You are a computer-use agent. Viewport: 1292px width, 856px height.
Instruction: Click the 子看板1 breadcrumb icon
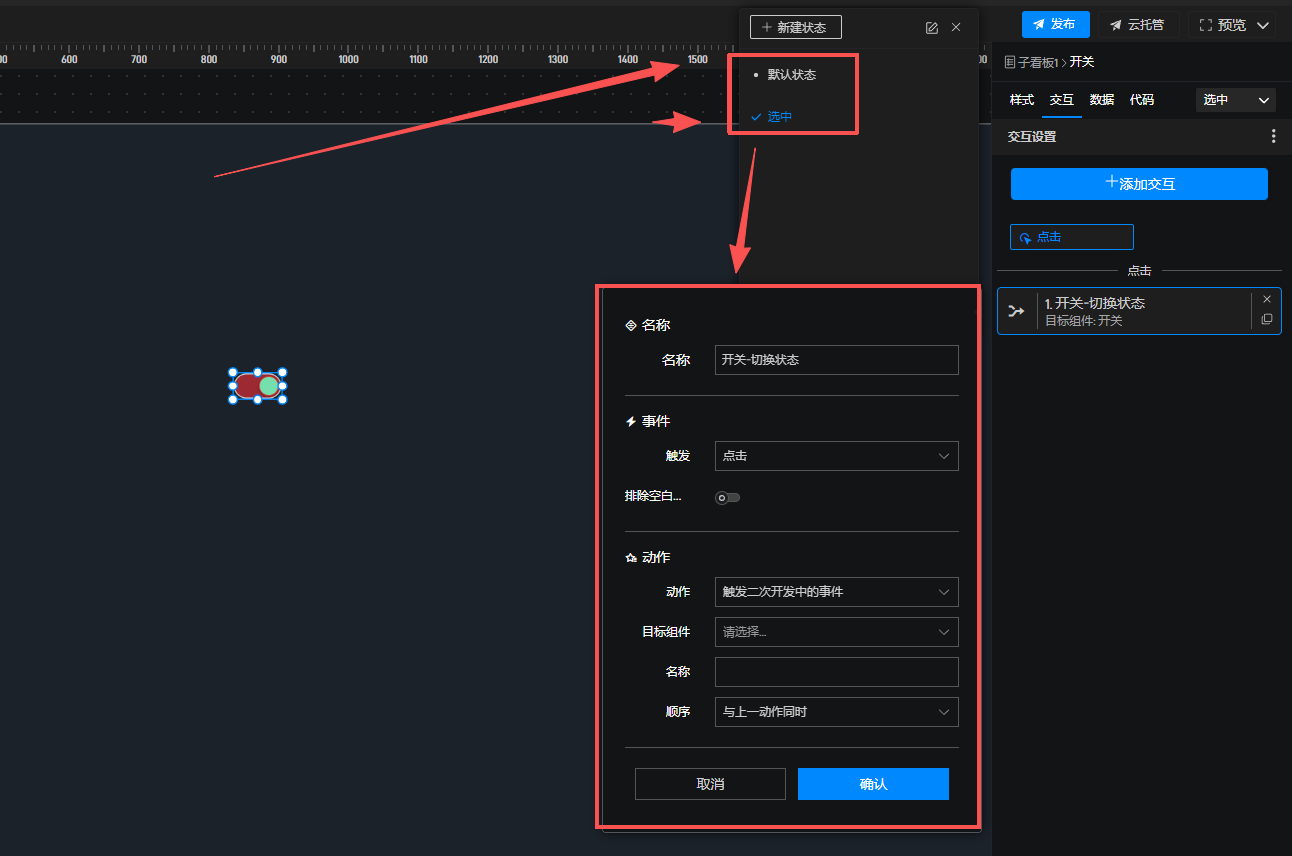click(1010, 62)
